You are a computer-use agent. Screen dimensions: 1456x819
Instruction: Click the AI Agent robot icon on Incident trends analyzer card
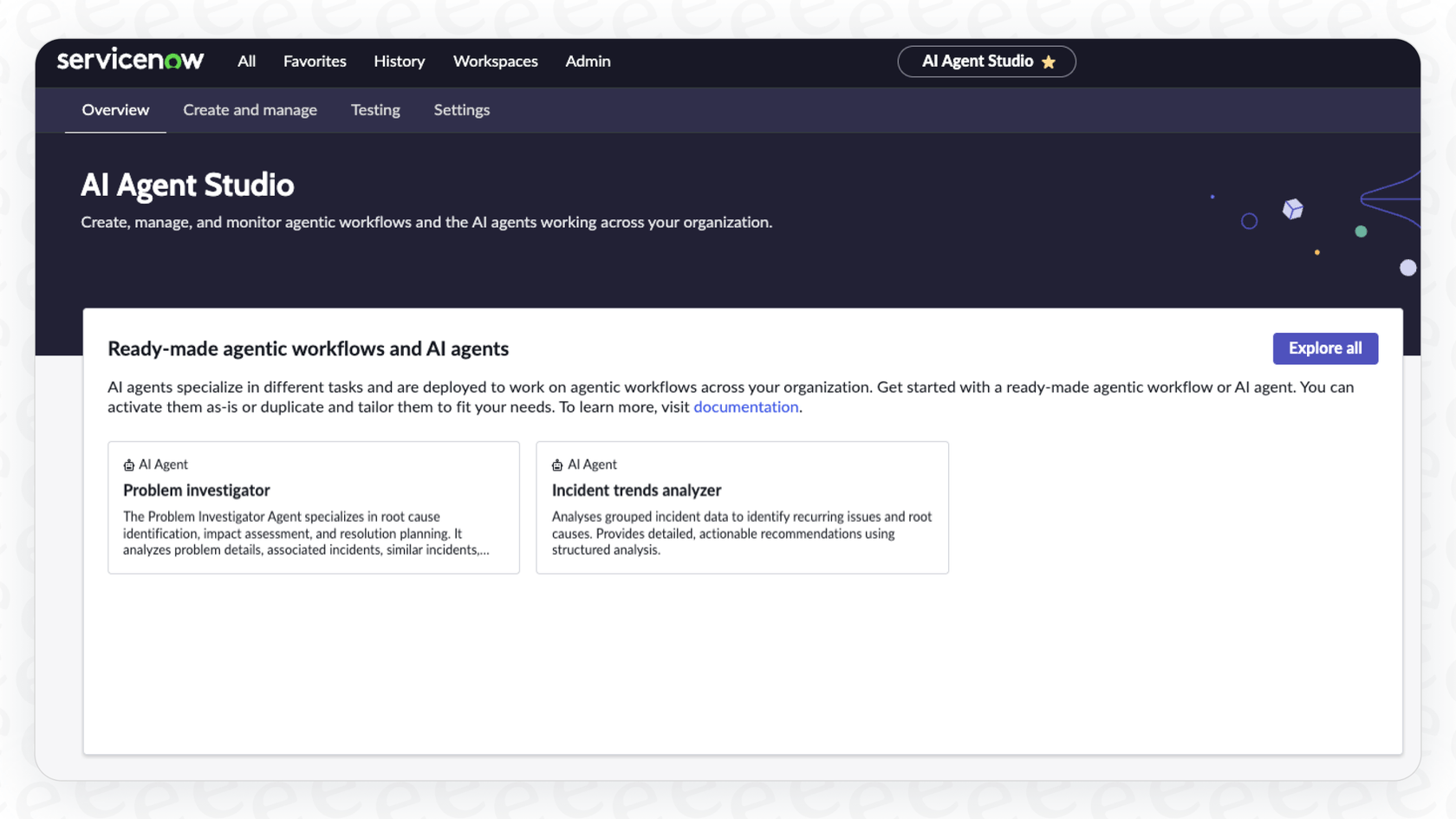pyautogui.click(x=557, y=464)
